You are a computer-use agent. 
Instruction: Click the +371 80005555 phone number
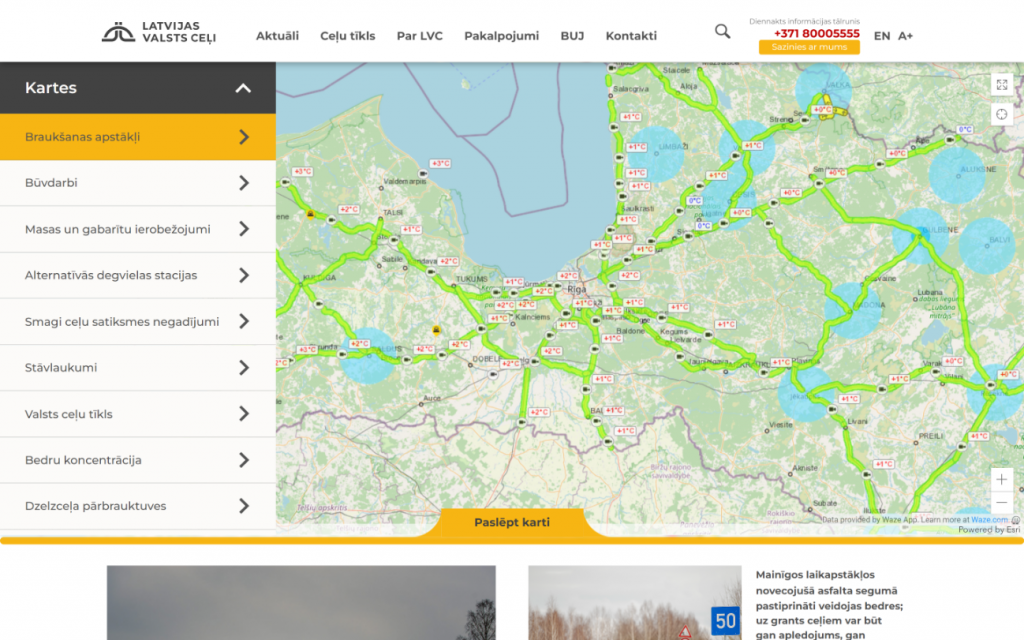point(816,33)
